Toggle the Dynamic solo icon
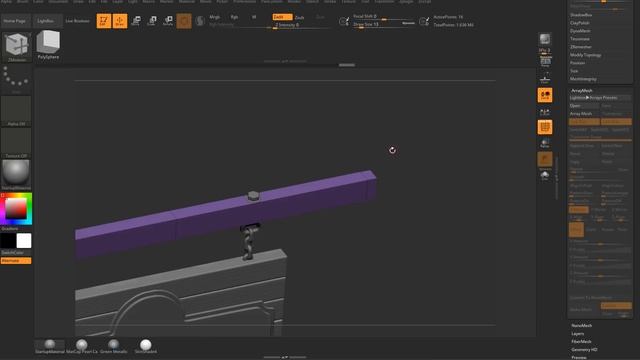Image resolution: width=640 pixels, height=360 pixels. coord(545,160)
